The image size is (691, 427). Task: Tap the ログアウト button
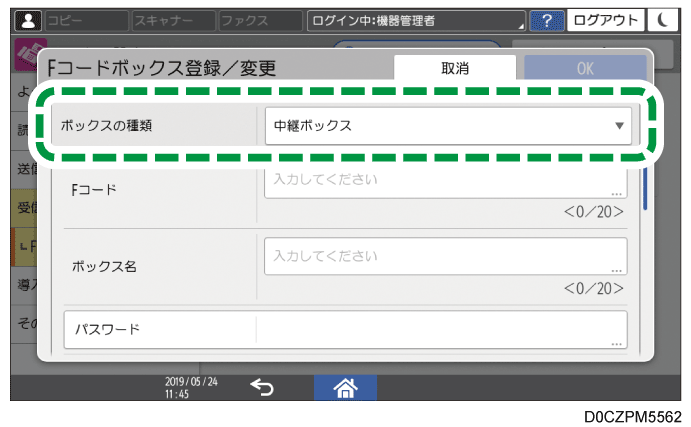tap(606, 21)
